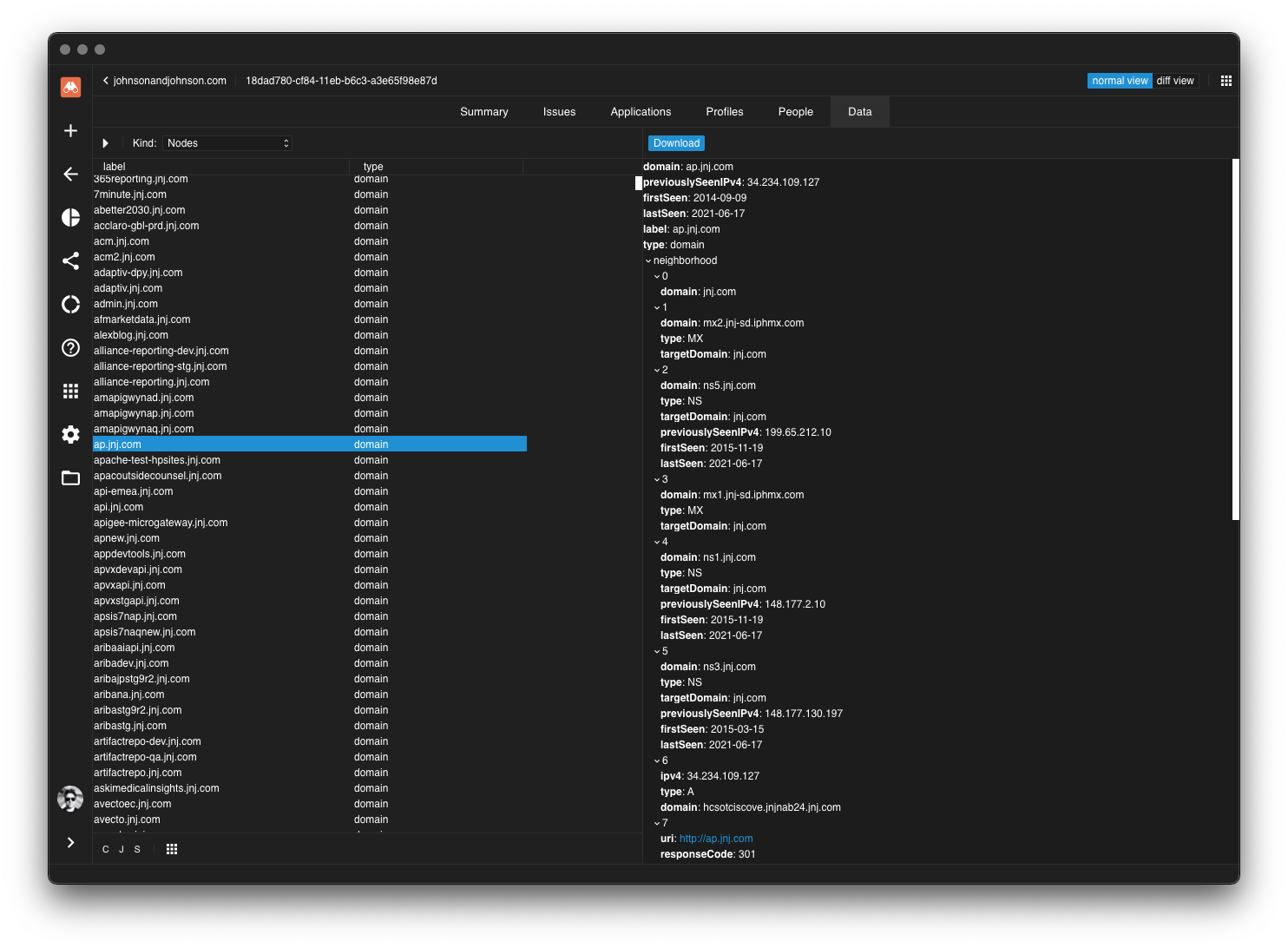Click the donut ring sidebar icon
The width and height of the screenshot is (1288, 948).
(71, 304)
